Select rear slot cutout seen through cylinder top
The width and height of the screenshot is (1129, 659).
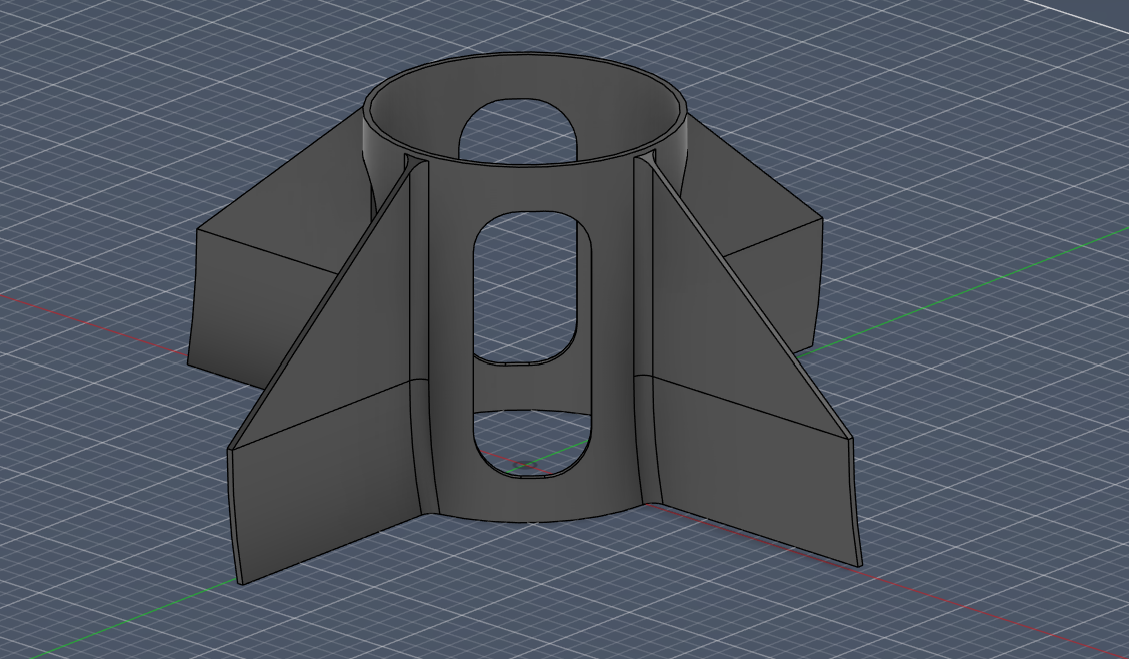click(517, 130)
